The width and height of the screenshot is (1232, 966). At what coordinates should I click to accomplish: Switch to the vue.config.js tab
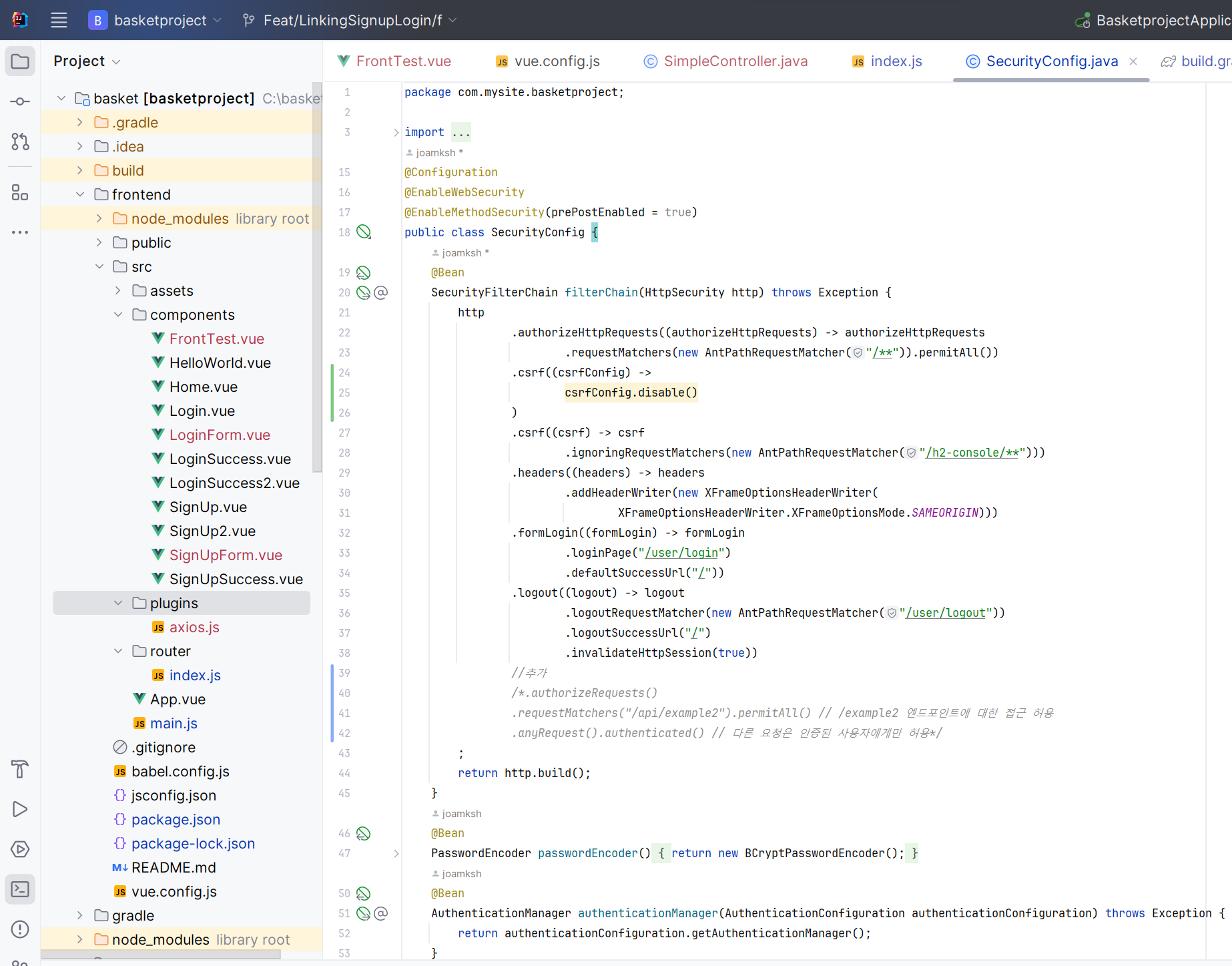548,61
